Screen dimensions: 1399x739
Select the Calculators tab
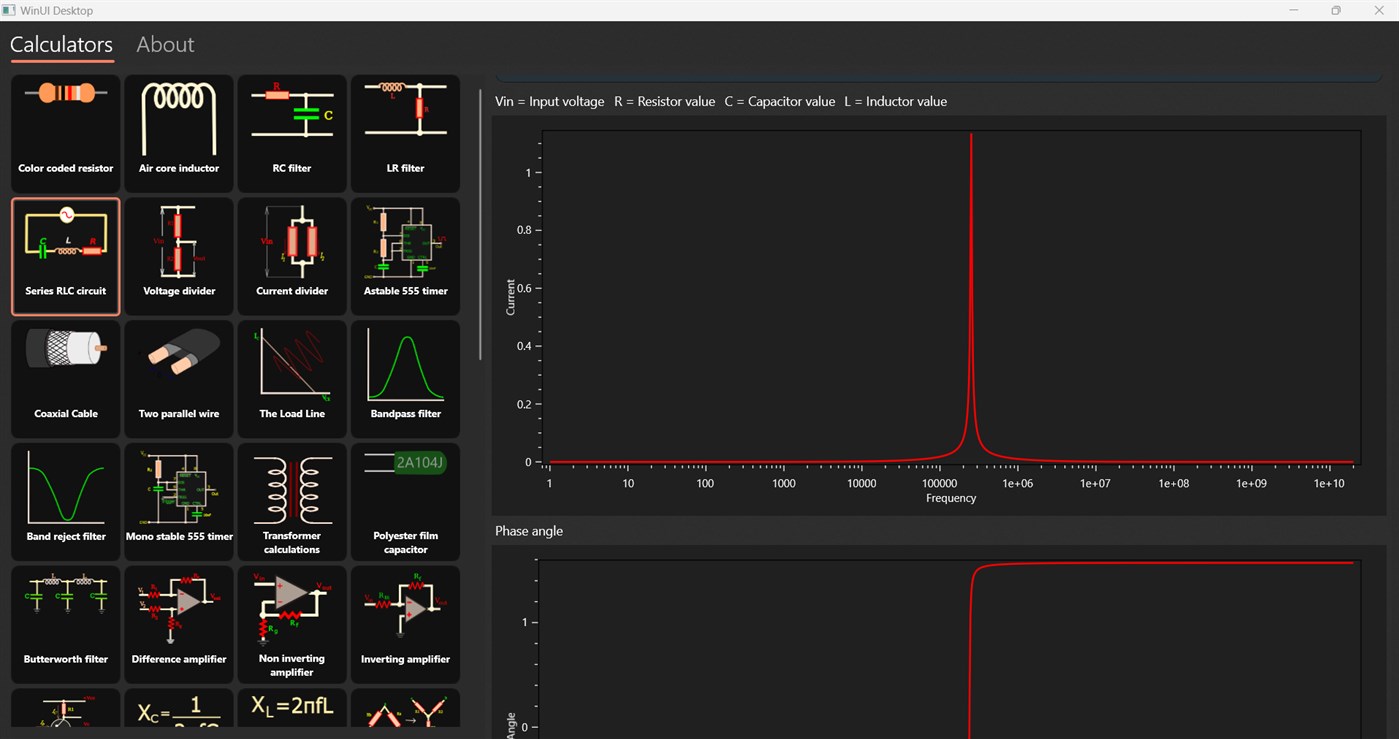click(61, 44)
